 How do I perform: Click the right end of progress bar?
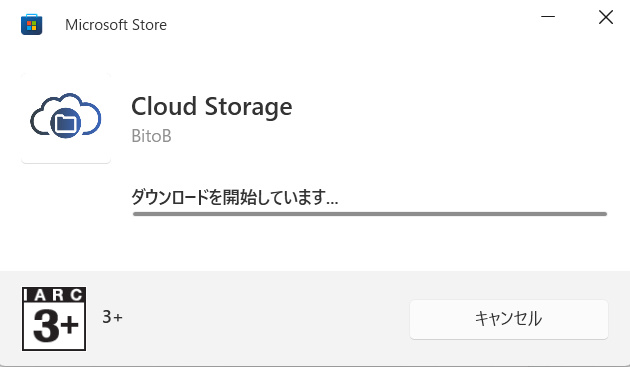(603, 214)
